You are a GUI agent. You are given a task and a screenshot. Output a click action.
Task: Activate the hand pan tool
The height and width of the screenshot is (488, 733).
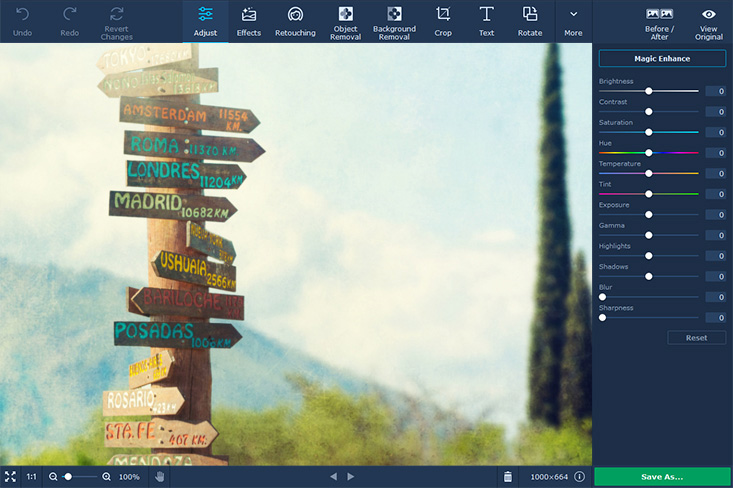tap(159, 476)
